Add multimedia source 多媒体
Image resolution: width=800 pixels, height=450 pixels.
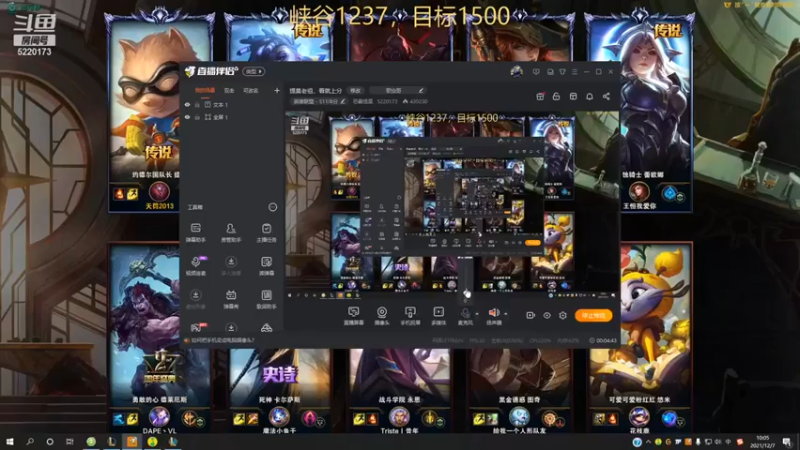(438, 316)
